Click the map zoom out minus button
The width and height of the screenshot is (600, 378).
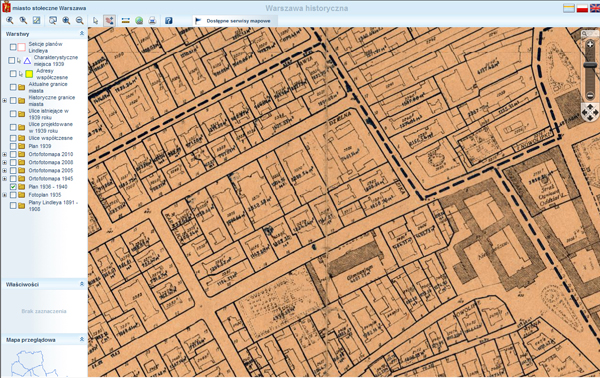point(590,95)
